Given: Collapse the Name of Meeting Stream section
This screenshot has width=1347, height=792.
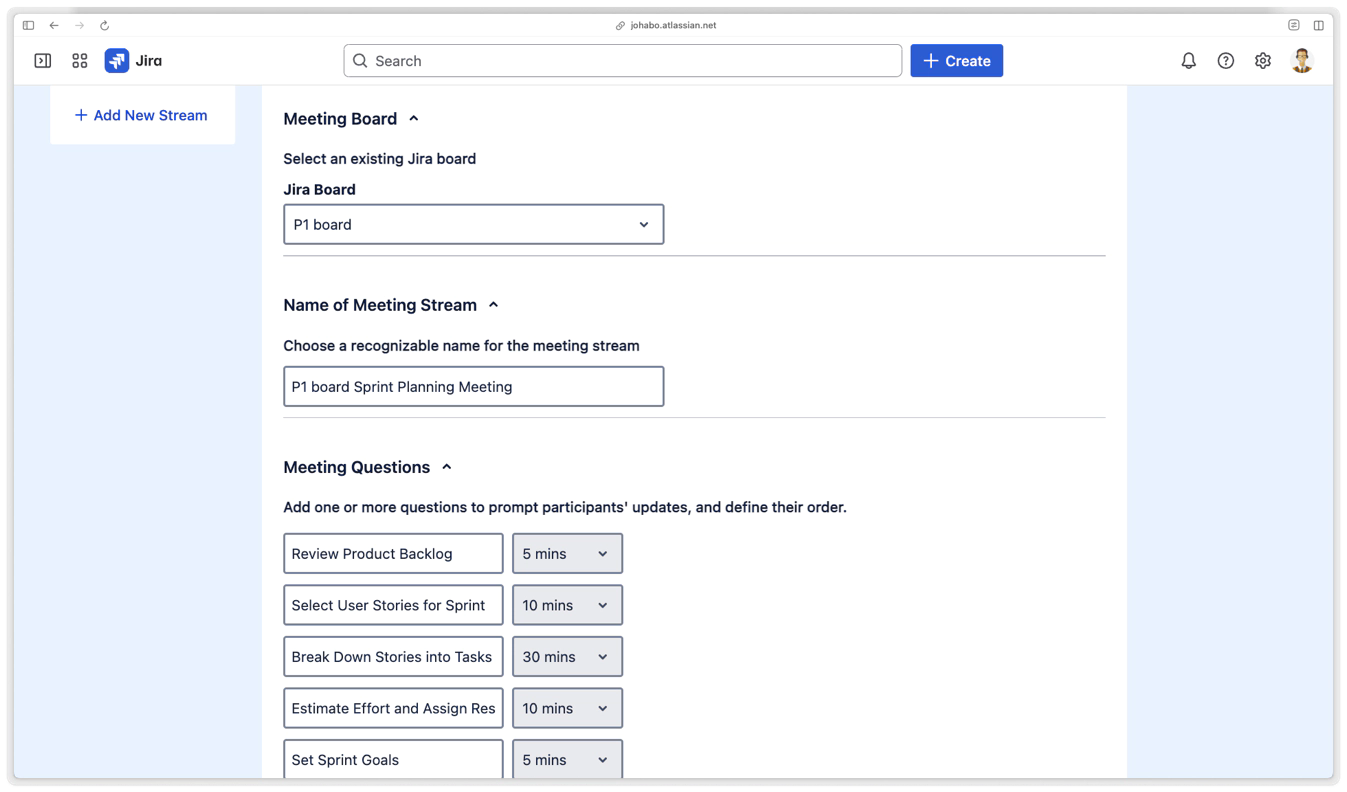Looking at the screenshot, I should click(x=493, y=305).
